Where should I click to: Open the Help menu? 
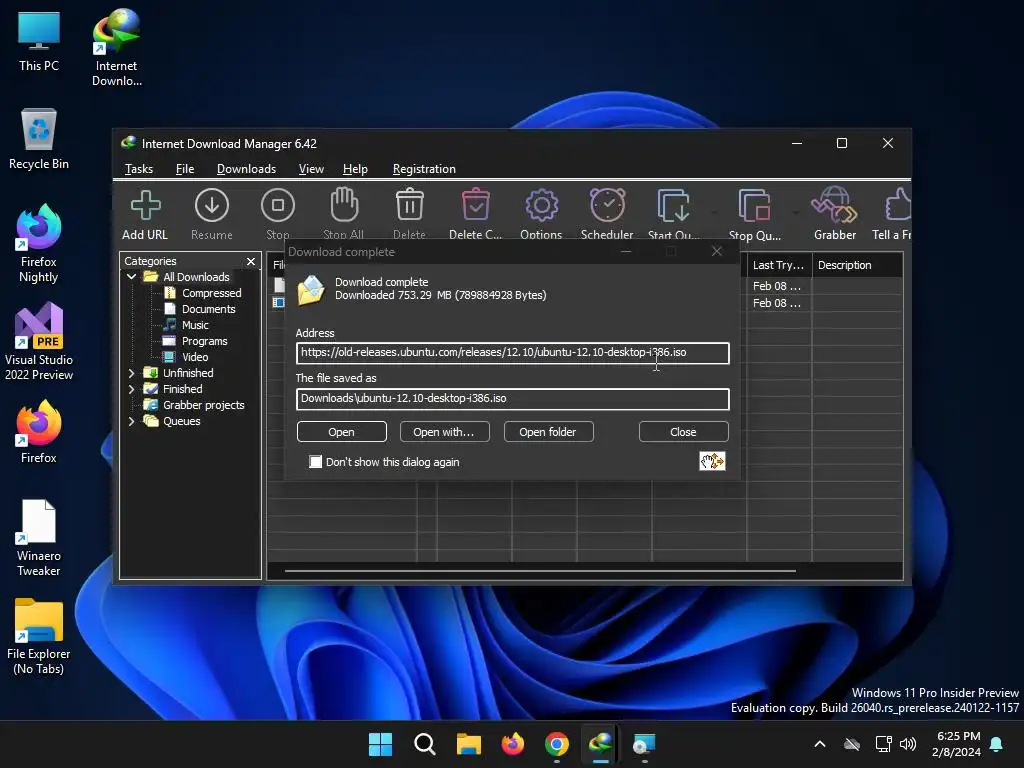[x=355, y=169]
